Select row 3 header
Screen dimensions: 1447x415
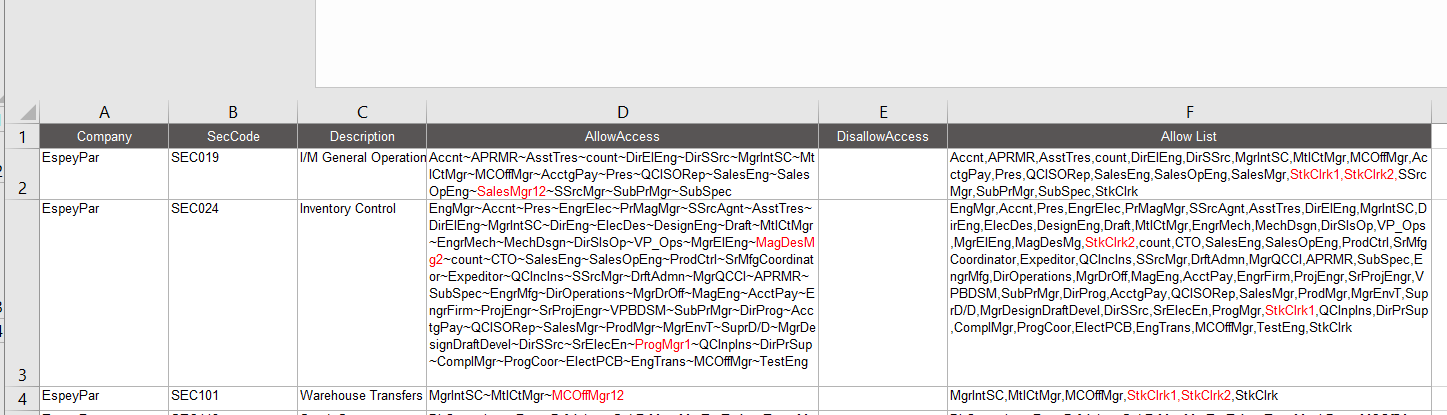point(20,292)
